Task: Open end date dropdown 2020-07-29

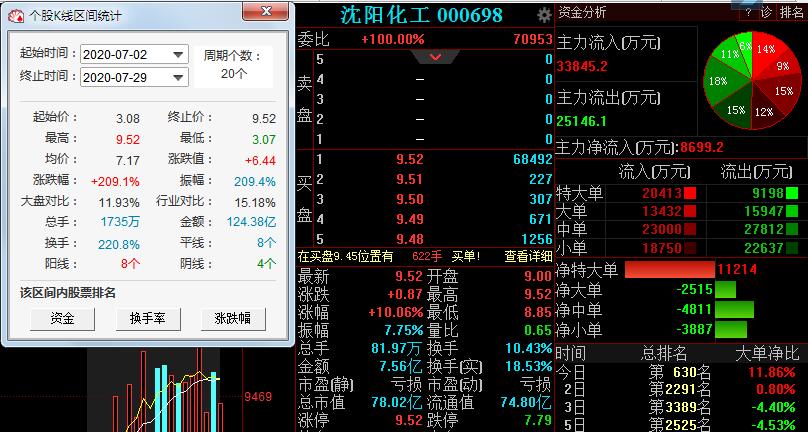Action: tap(134, 77)
